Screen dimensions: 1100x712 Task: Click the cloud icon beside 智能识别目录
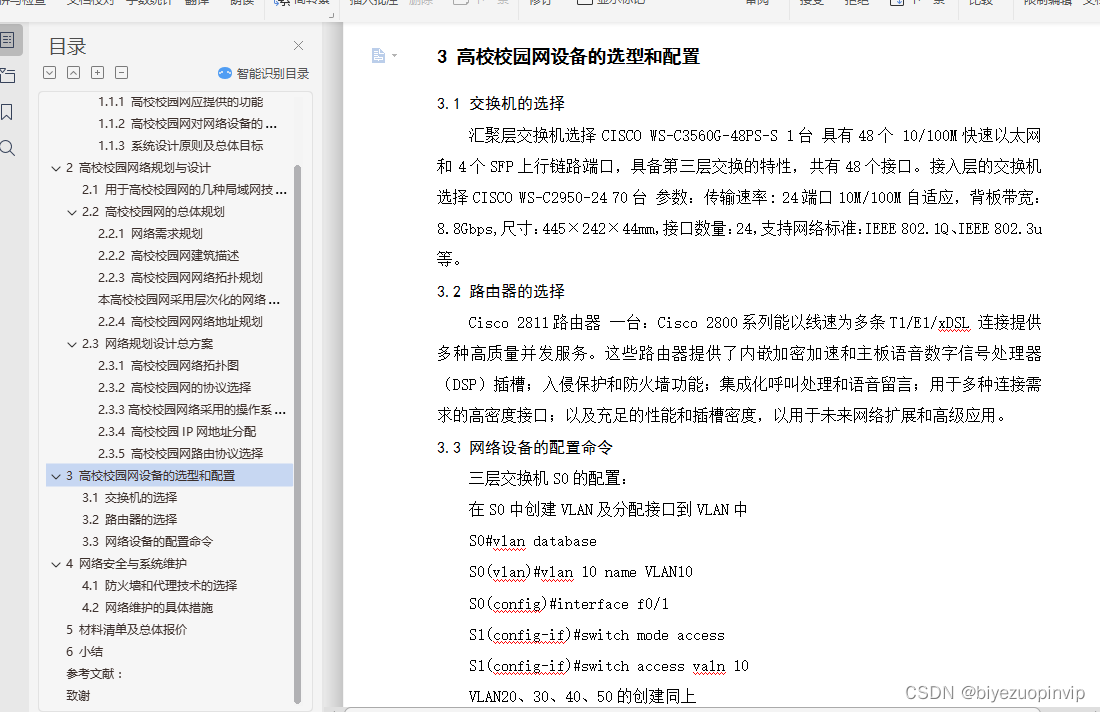click(225, 73)
